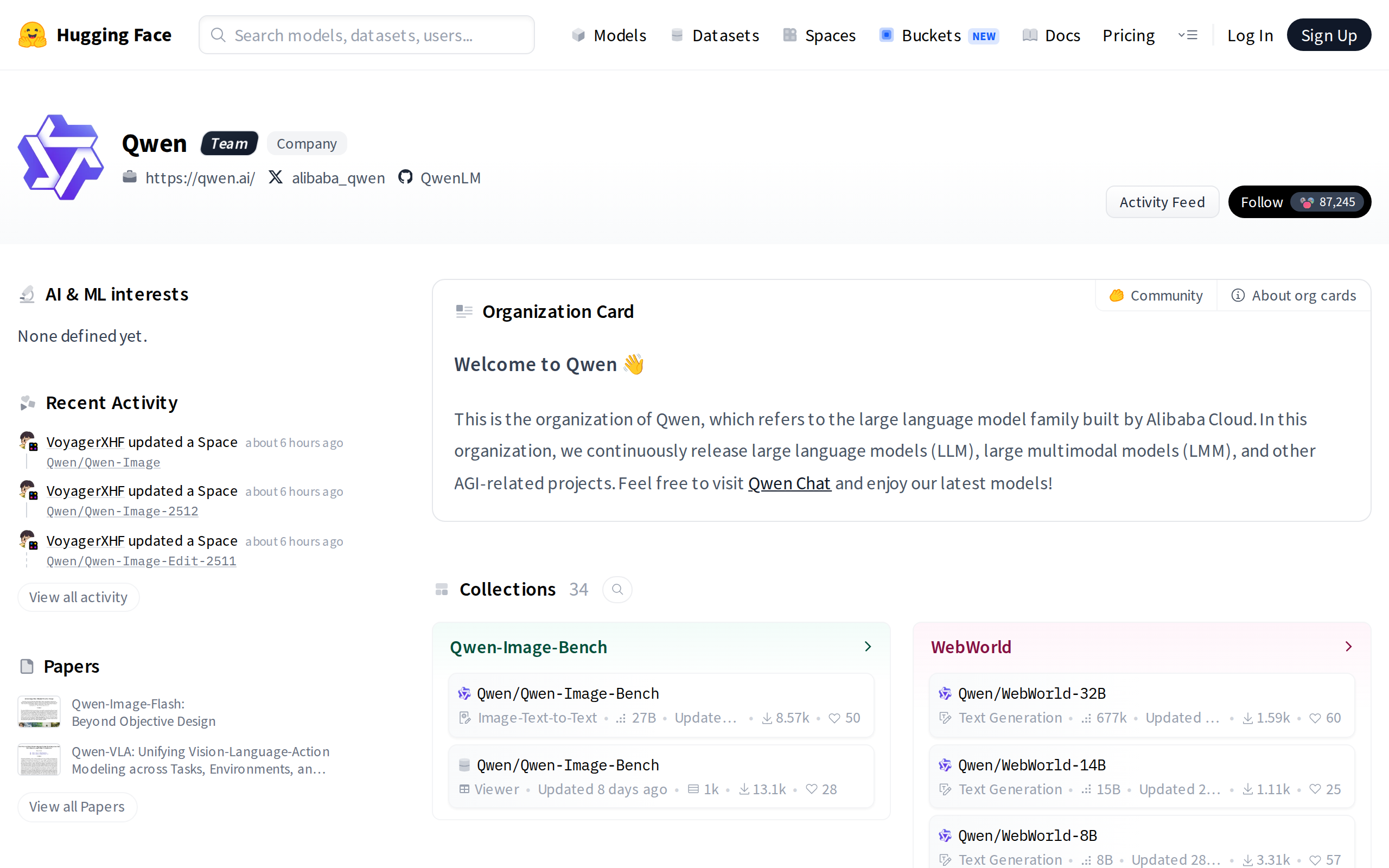Expand the Qwen-Image-Bench collection chevron
This screenshot has height=868, width=1389.
pos(868,647)
